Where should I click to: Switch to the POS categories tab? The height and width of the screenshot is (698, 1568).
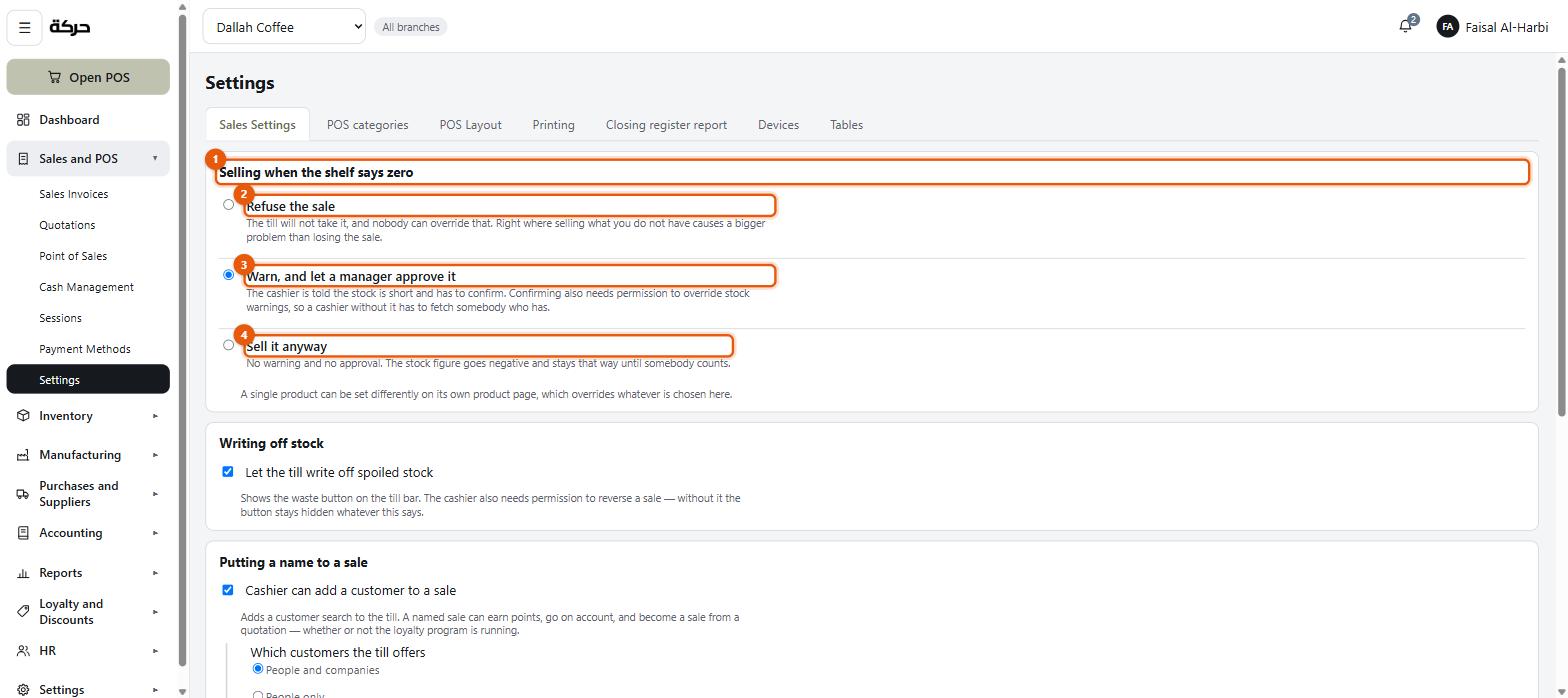coord(367,125)
